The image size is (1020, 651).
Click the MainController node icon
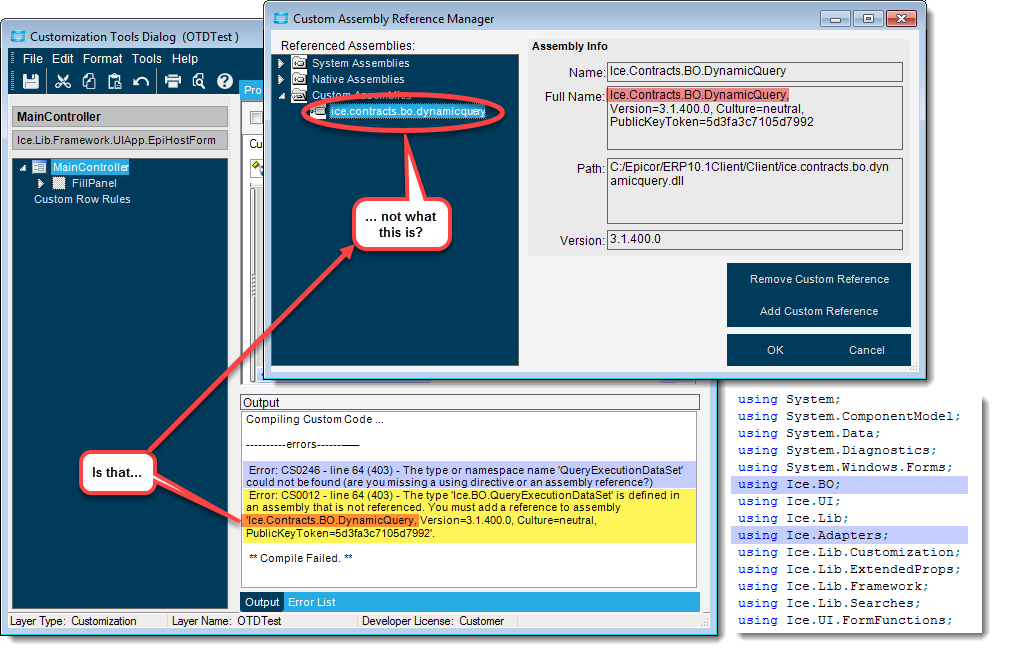[40, 167]
